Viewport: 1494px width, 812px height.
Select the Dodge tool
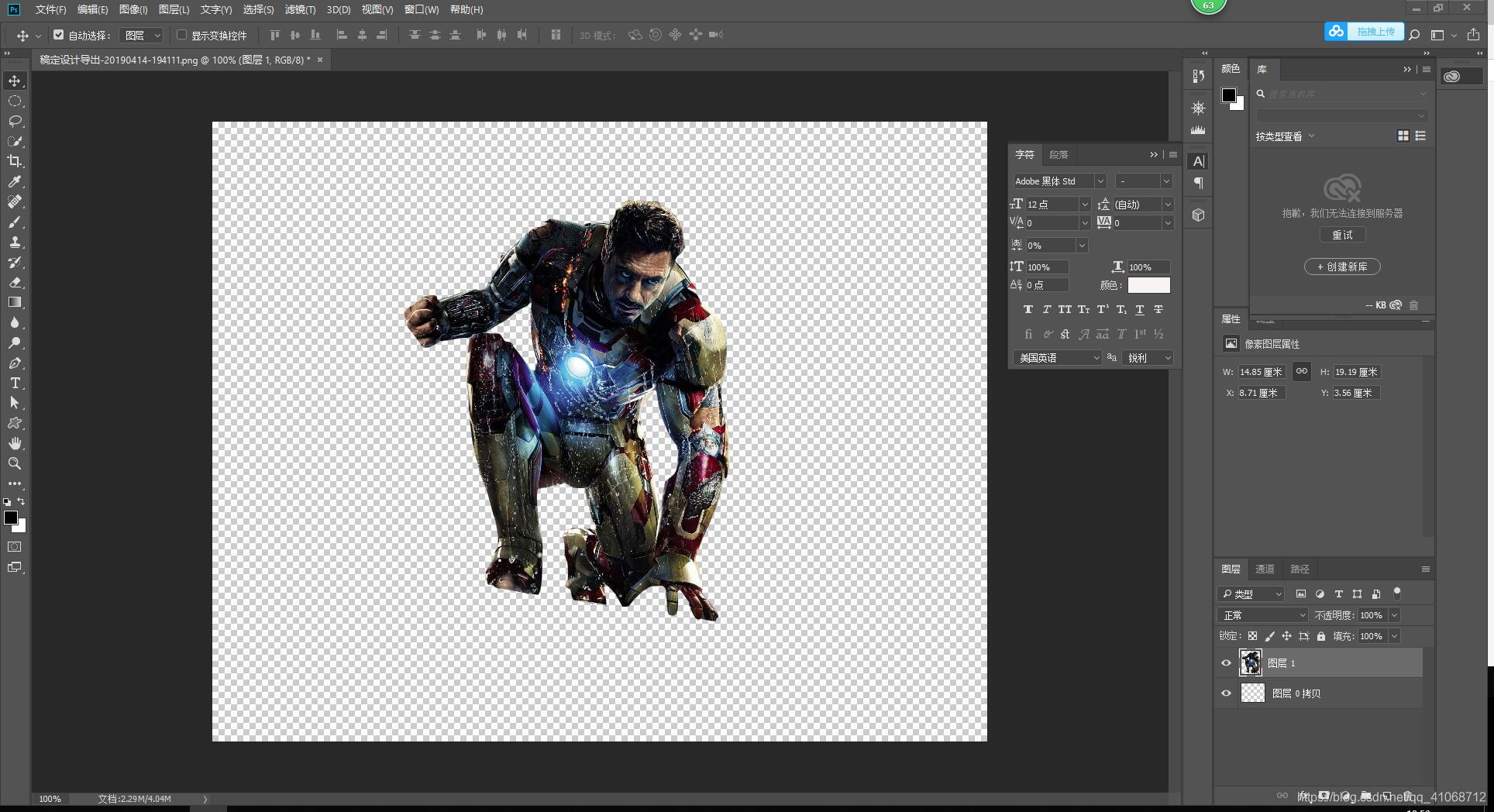tap(15, 342)
